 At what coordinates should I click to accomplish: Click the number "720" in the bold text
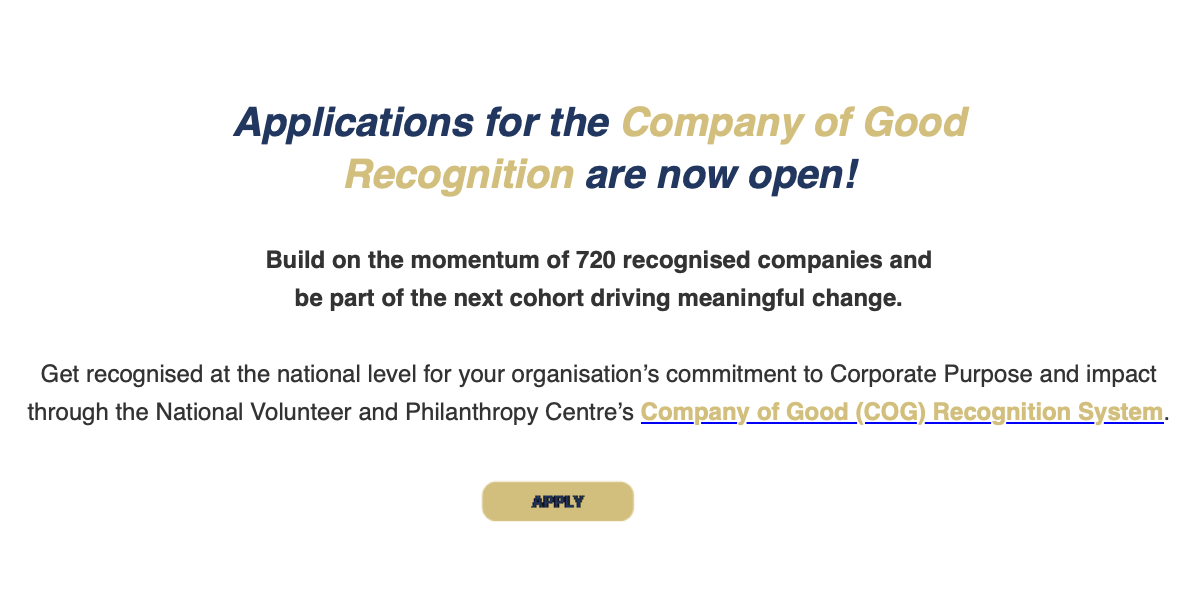pos(596,260)
